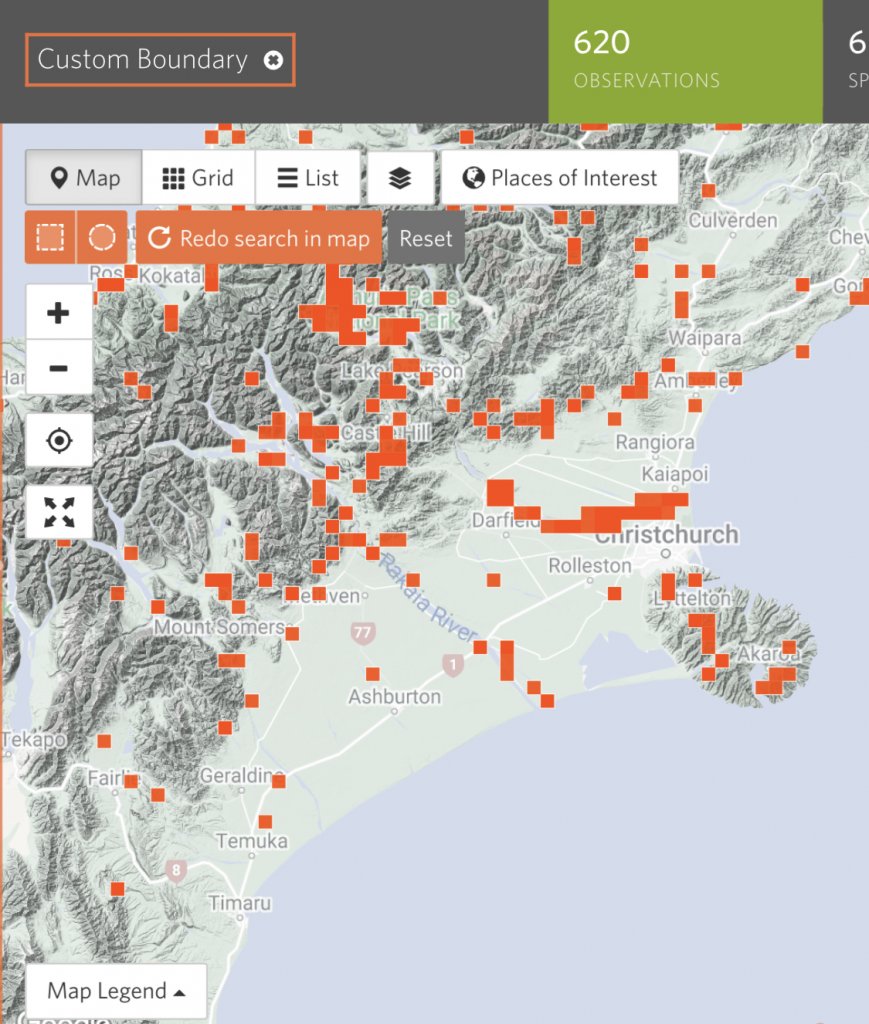Viewport: 869px width, 1024px height.
Task: Zoom in on the map
Action: (x=59, y=313)
